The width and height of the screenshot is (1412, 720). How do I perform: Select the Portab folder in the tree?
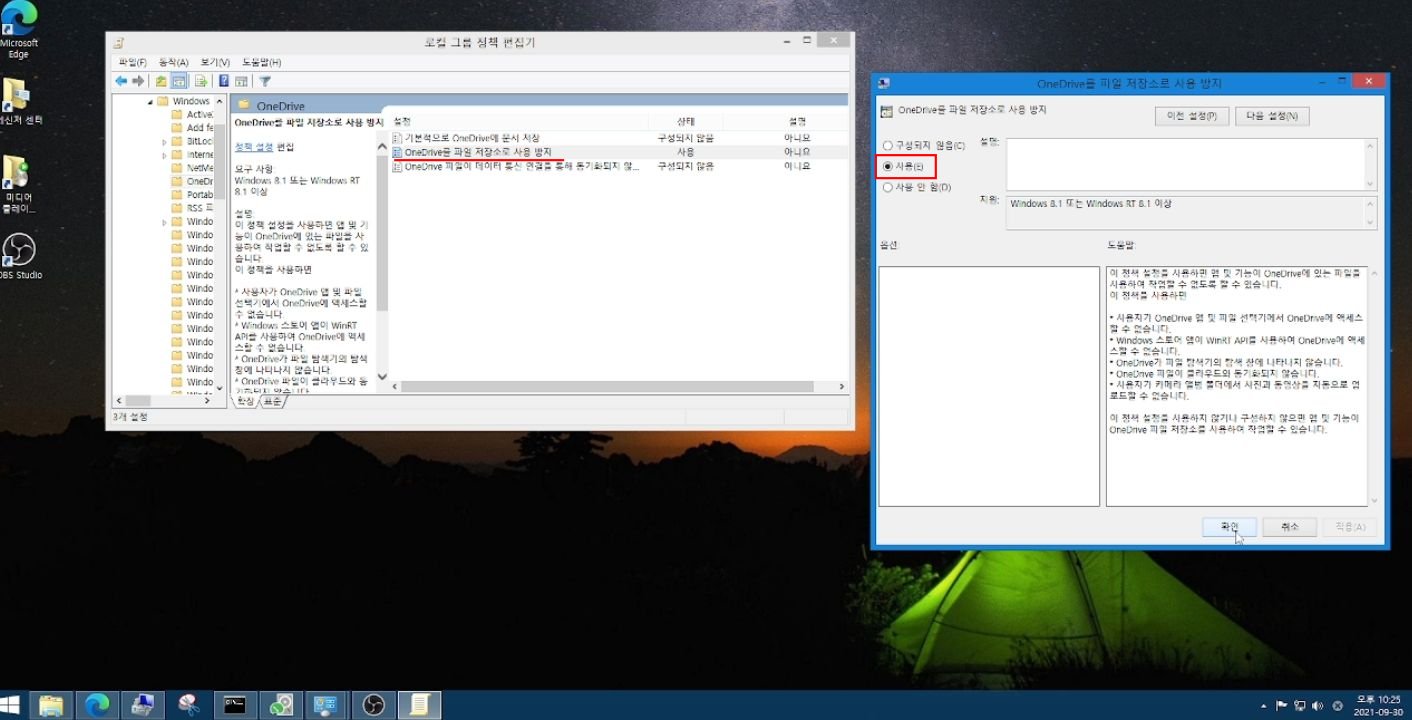tap(192, 195)
